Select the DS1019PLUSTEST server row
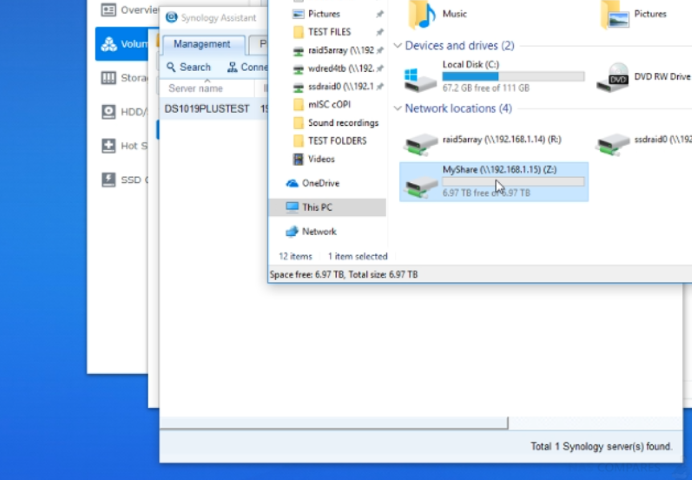Viewport: 692px width, 480px height. coord(214,109)
